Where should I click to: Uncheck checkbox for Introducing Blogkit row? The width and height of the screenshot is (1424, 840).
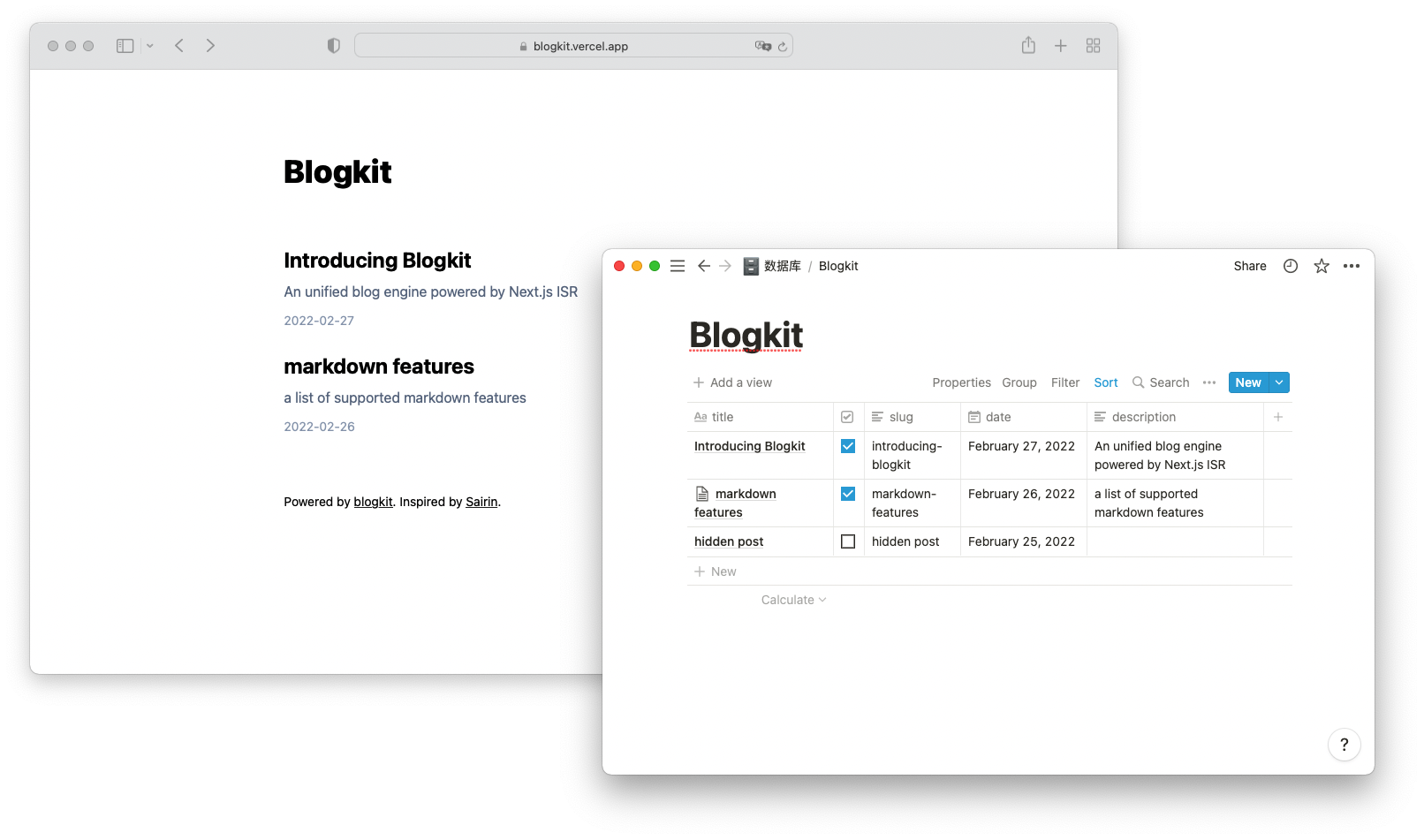[x=848, y=446]
